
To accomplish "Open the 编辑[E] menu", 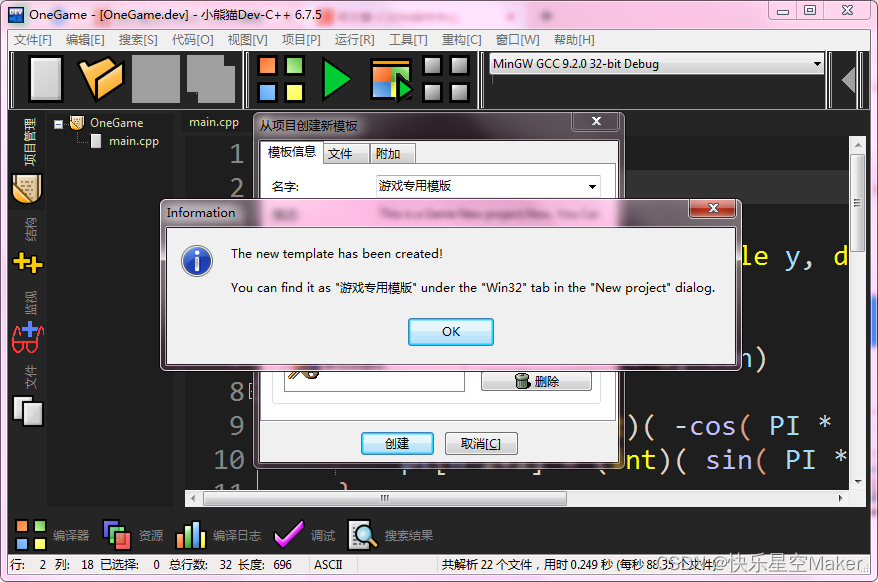I will tap(85, 40).
